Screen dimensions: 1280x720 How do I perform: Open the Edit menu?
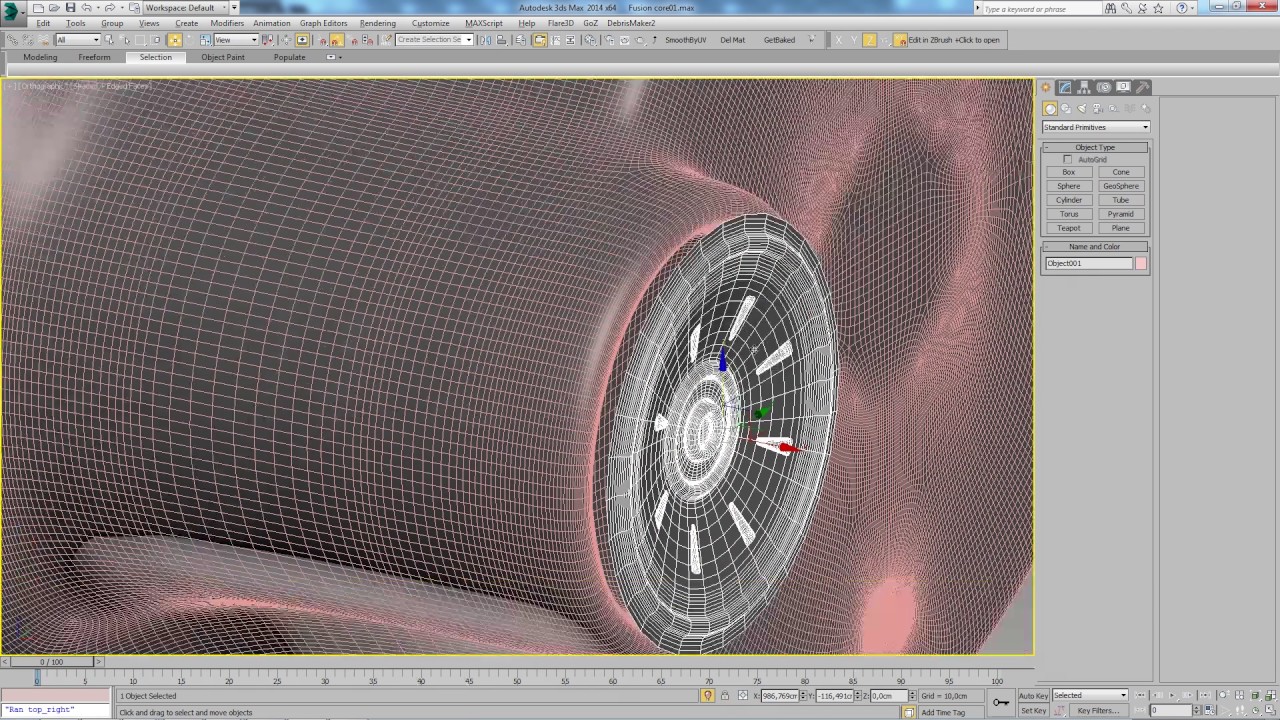point(43,23)
